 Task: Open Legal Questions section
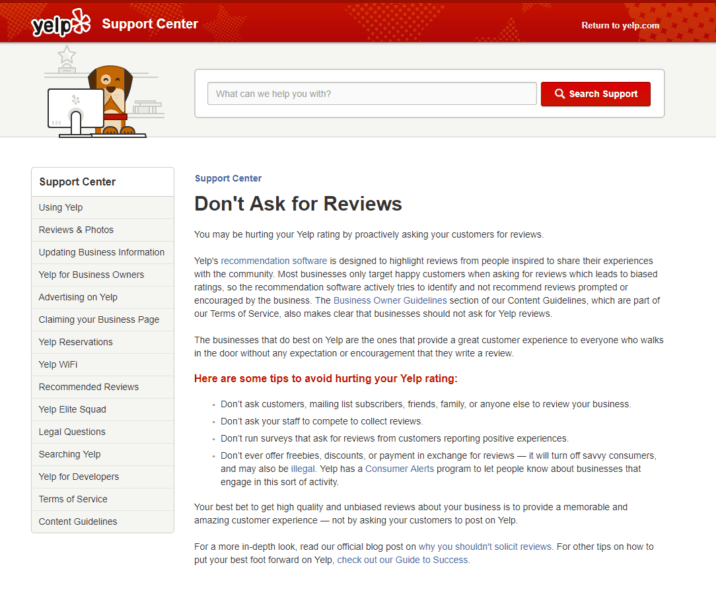click(x=103, y=432)
